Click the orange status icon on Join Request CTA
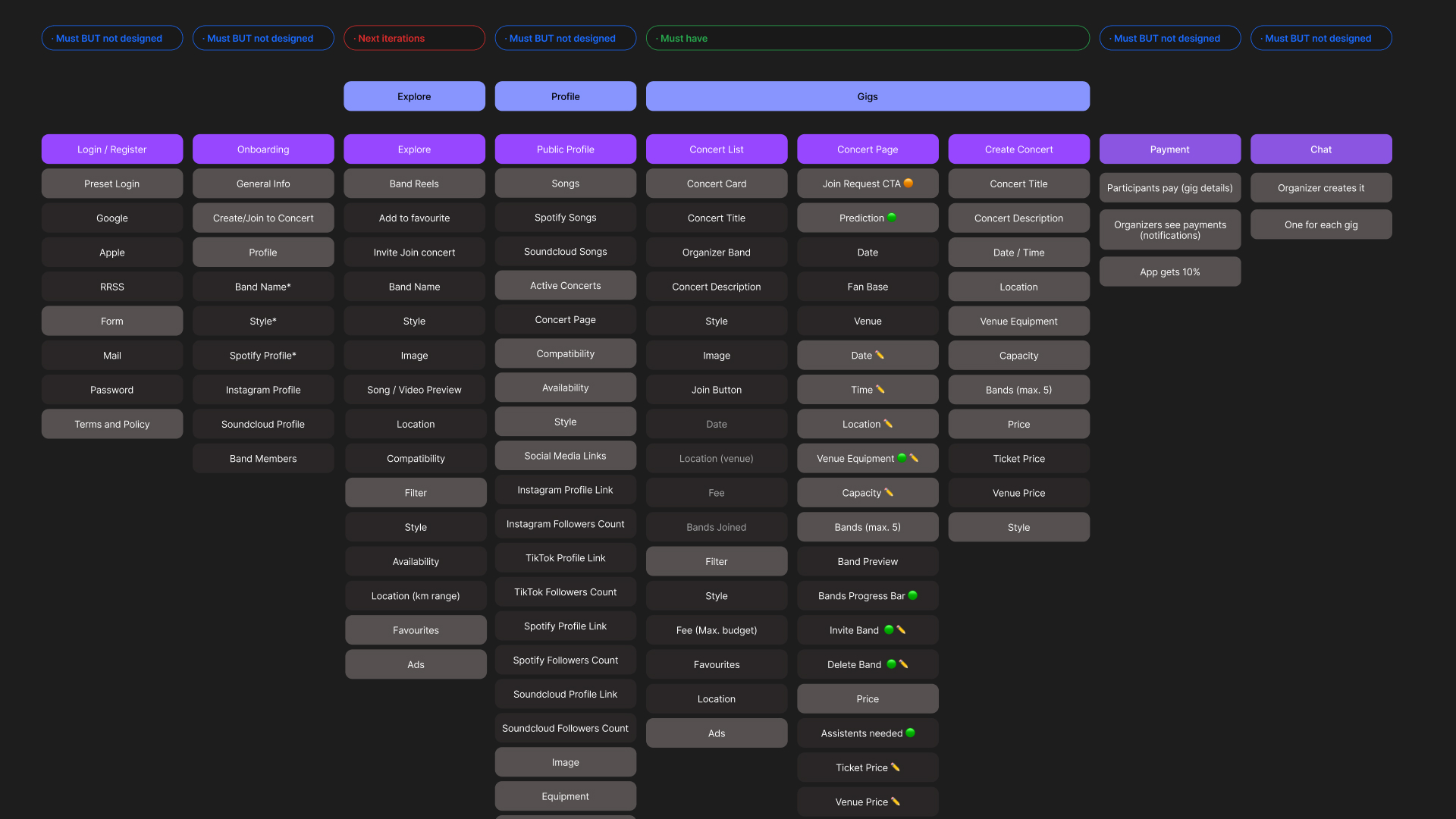The height and width of the screenshot is (819, 1456). click(x=908, y=183)
